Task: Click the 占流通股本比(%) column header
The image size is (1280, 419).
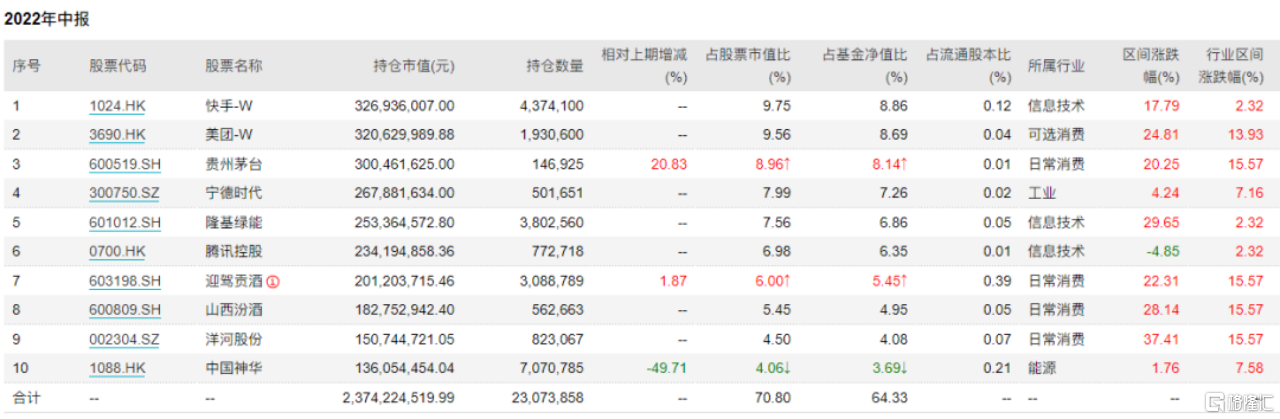Action: click(968, 65)
